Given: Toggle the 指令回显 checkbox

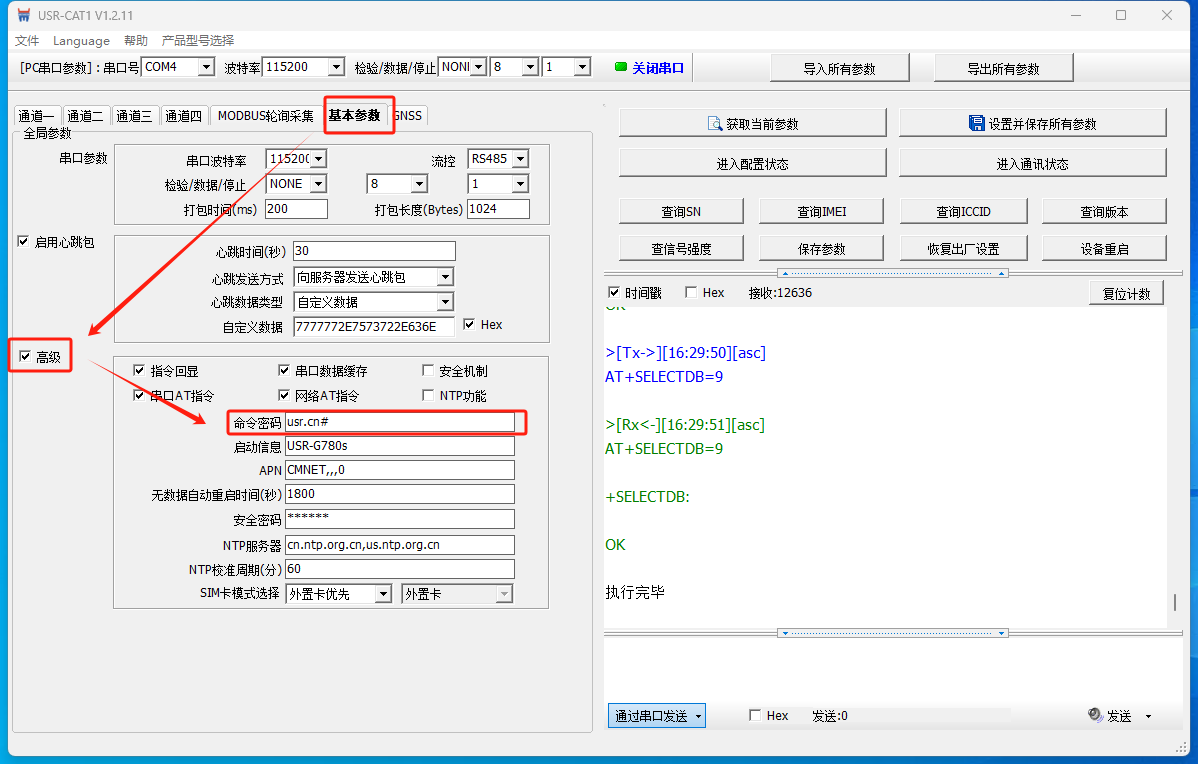Looking at the screenshot, I should (139, 371).
